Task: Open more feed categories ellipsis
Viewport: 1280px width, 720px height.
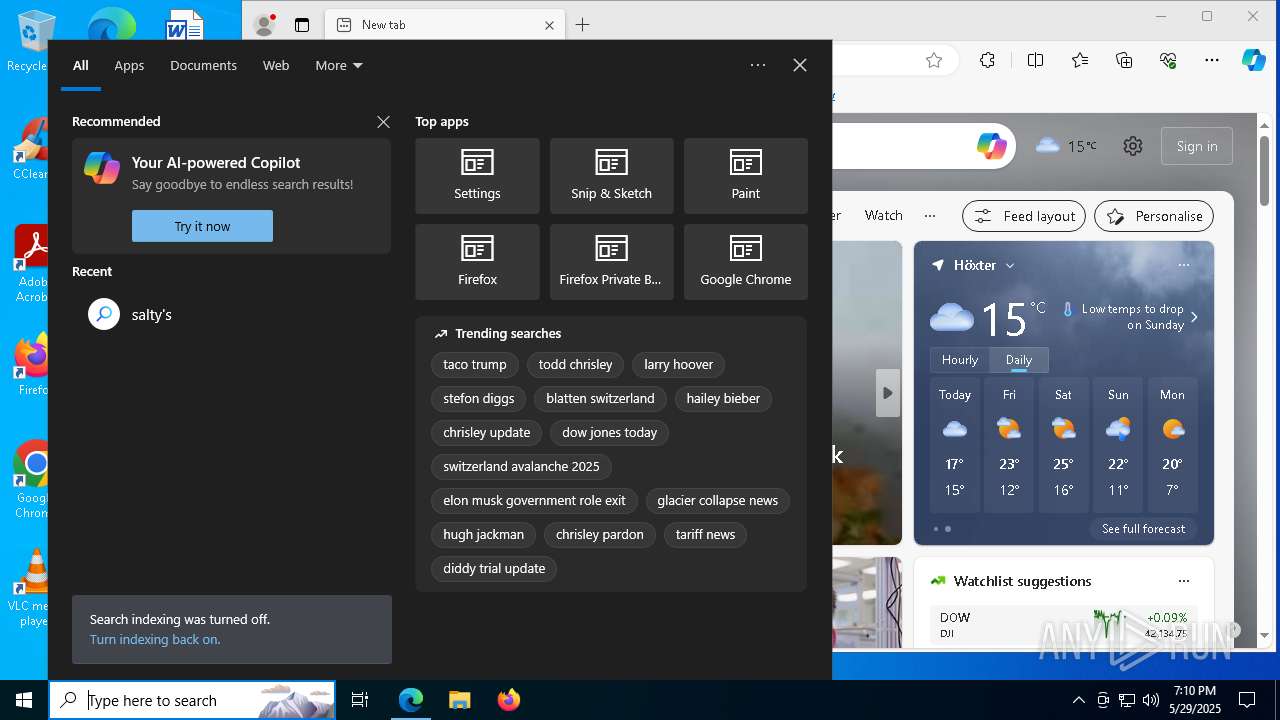Action: [930, 215]
